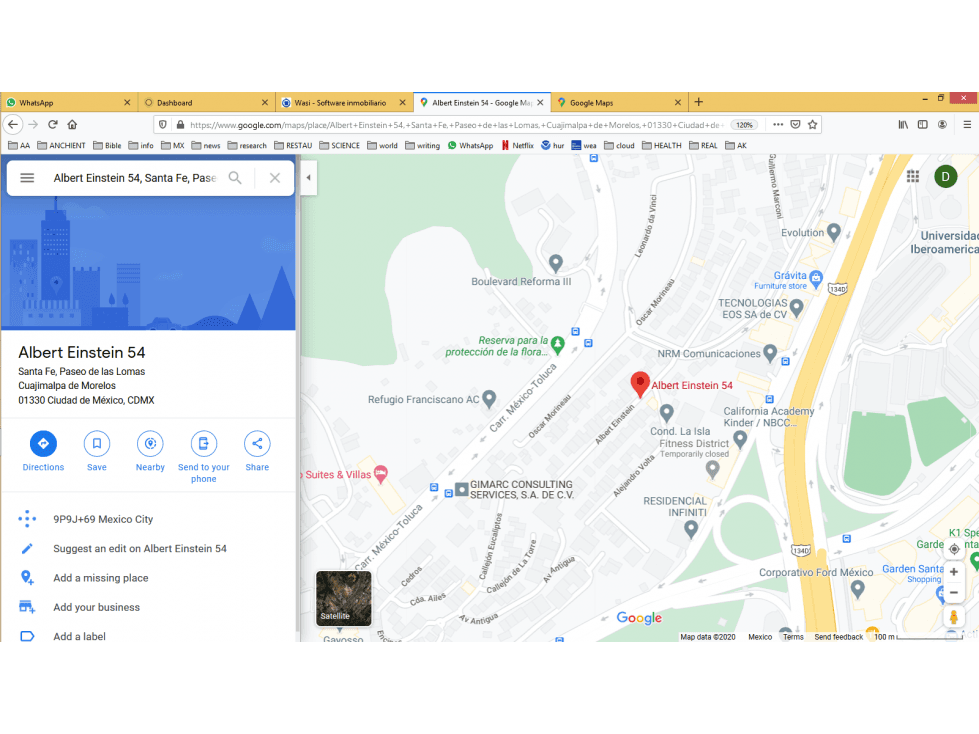The height and width of the screenshot is (734, 979).
Task: Save page to Pocket
Action: click(795, 124)
